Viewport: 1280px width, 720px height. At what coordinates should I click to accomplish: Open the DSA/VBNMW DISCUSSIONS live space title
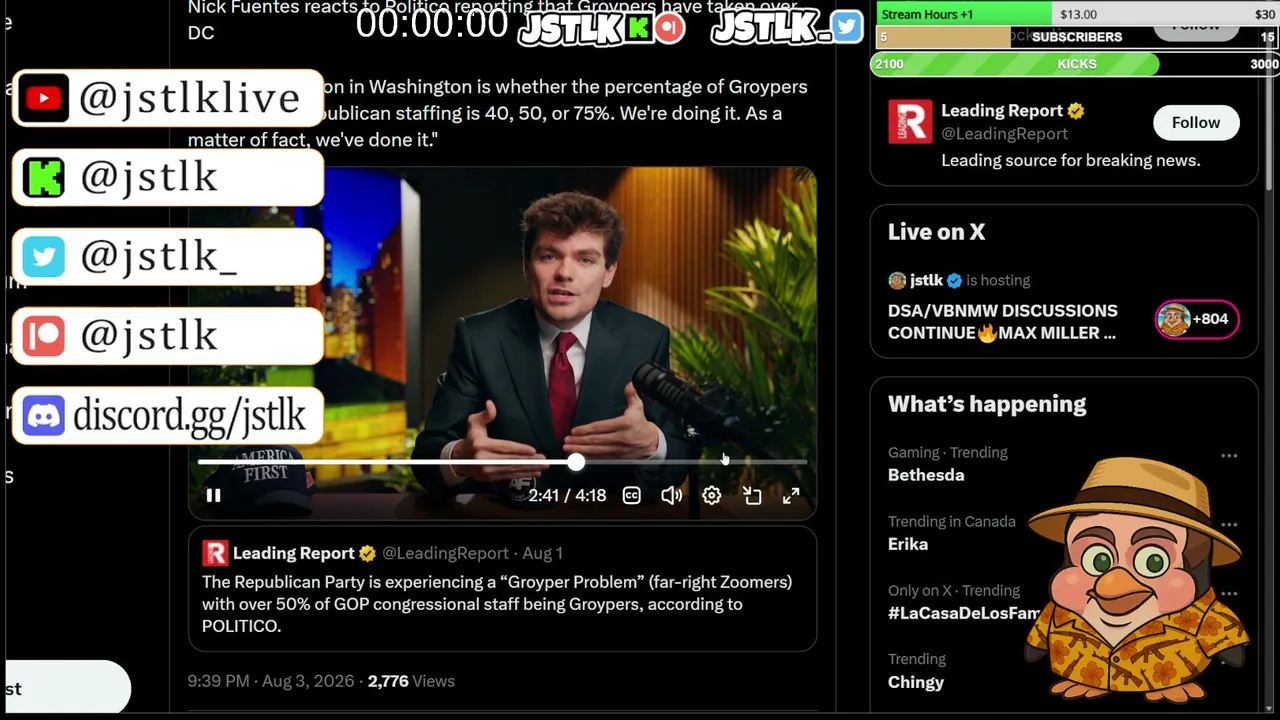click(1003, 322)
